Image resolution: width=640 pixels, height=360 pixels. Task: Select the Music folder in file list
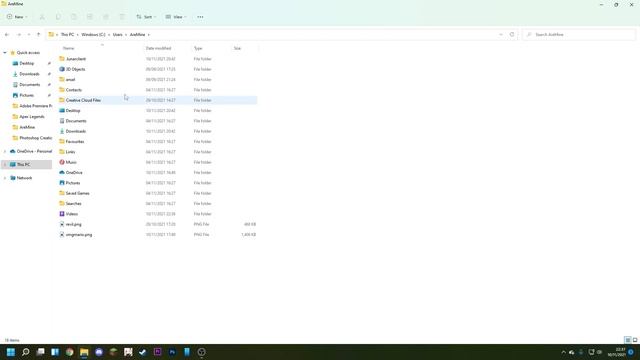(x=71, y=162)
